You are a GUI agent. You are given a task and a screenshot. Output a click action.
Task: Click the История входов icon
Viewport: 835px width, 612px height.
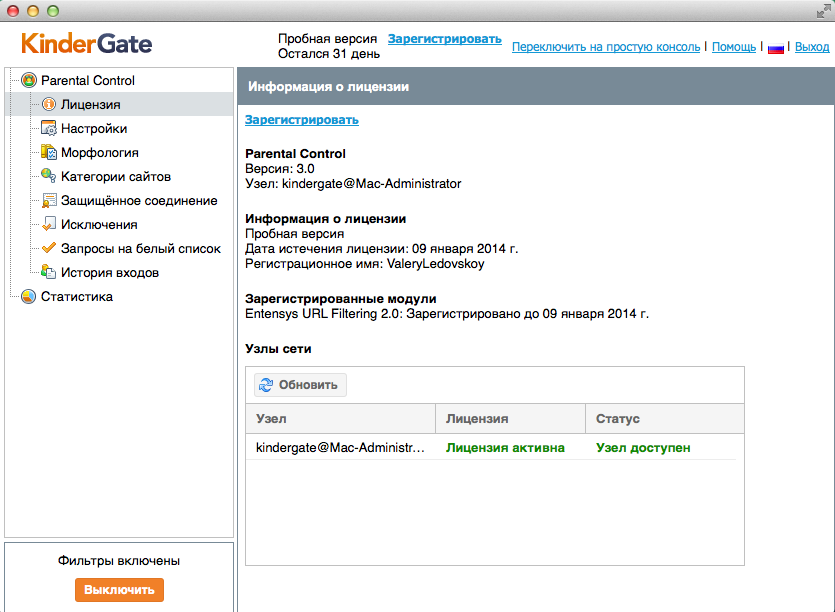pos(49,273)
